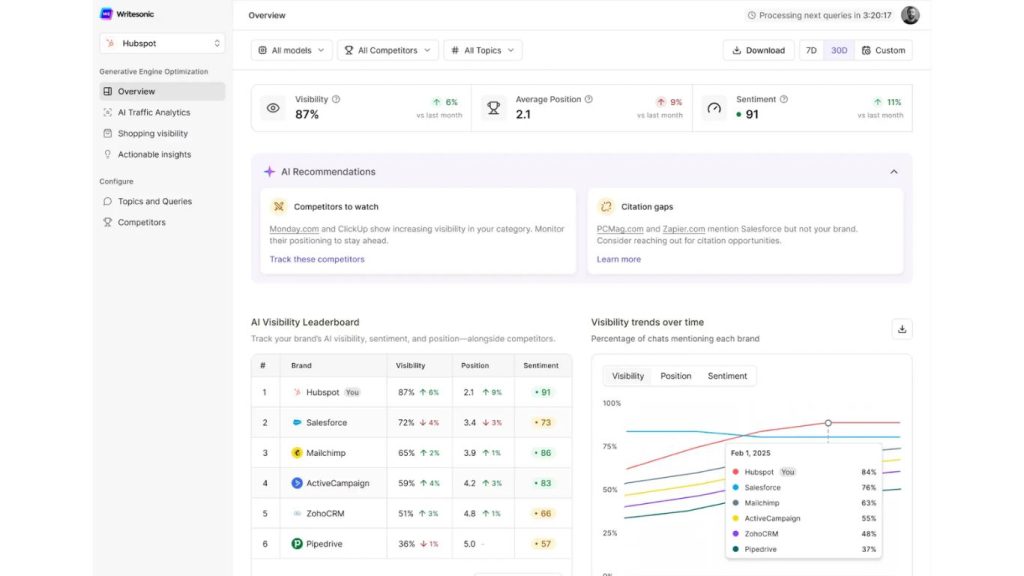Click the AI Traffic Analytics icon
The width and height of the screenshot is (1024, 576).
click(108, 112)
